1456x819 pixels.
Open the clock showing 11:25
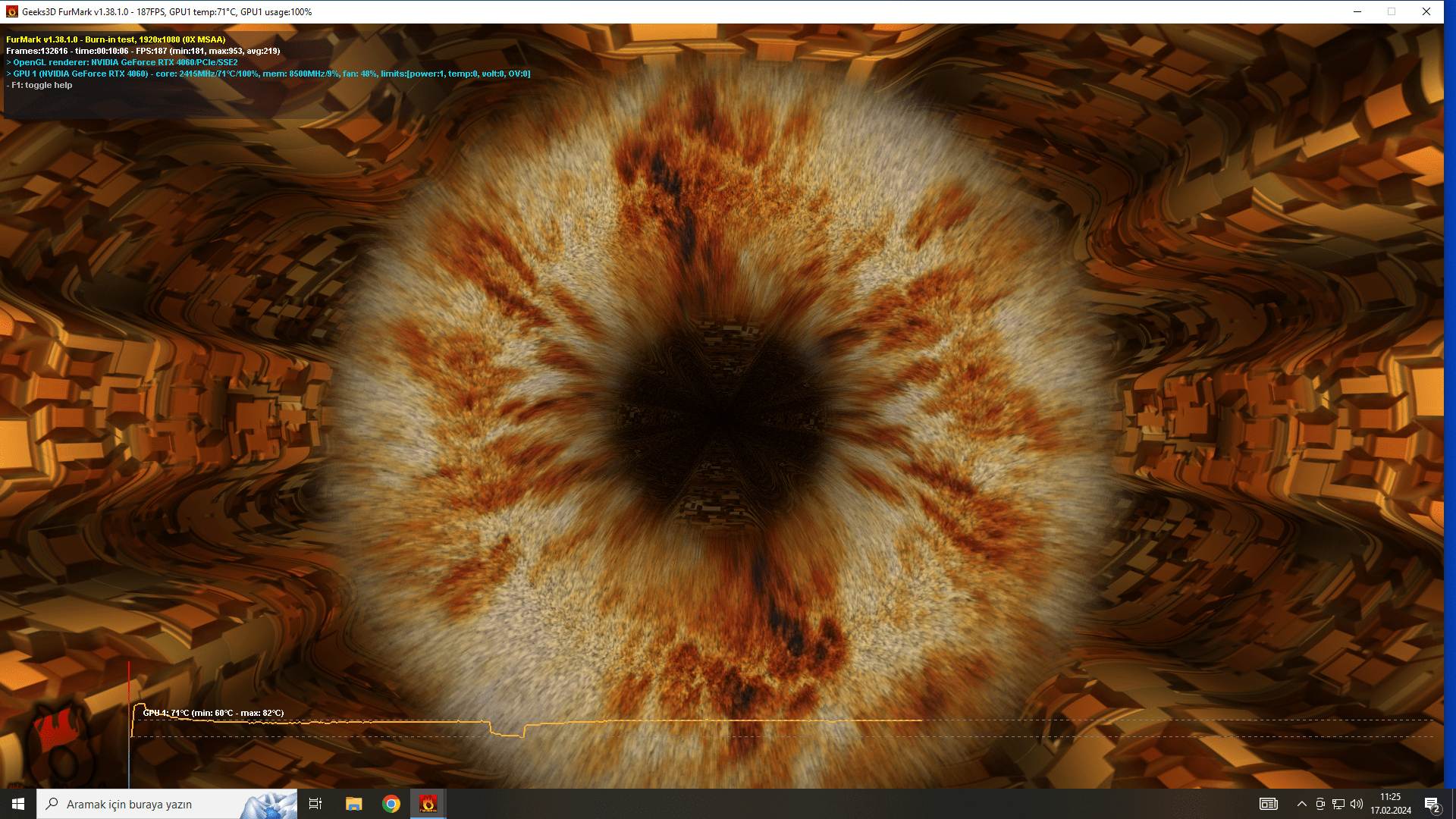(x=1391, y=797)
